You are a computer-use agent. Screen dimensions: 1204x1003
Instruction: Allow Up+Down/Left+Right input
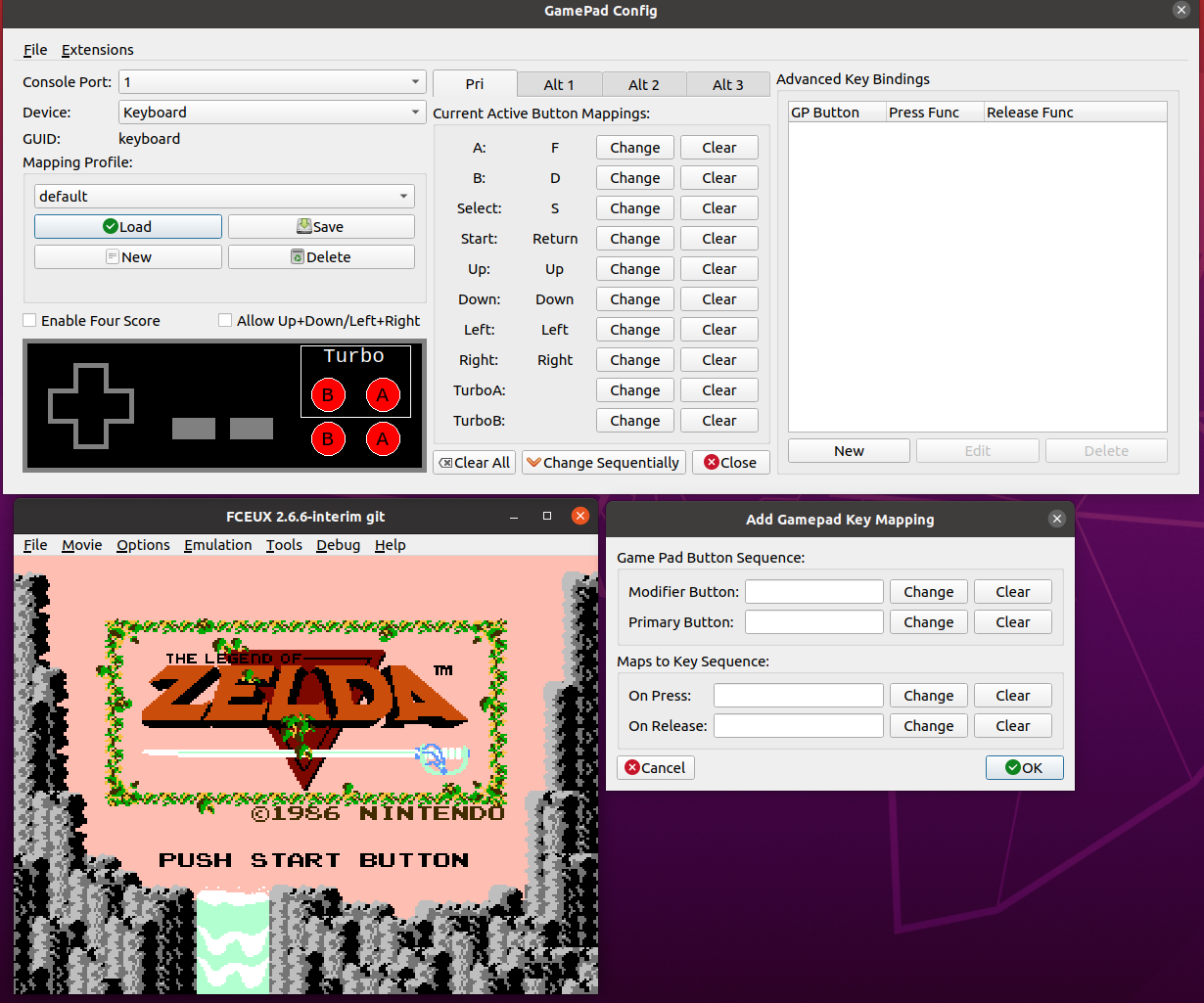(x=224, y=320)
